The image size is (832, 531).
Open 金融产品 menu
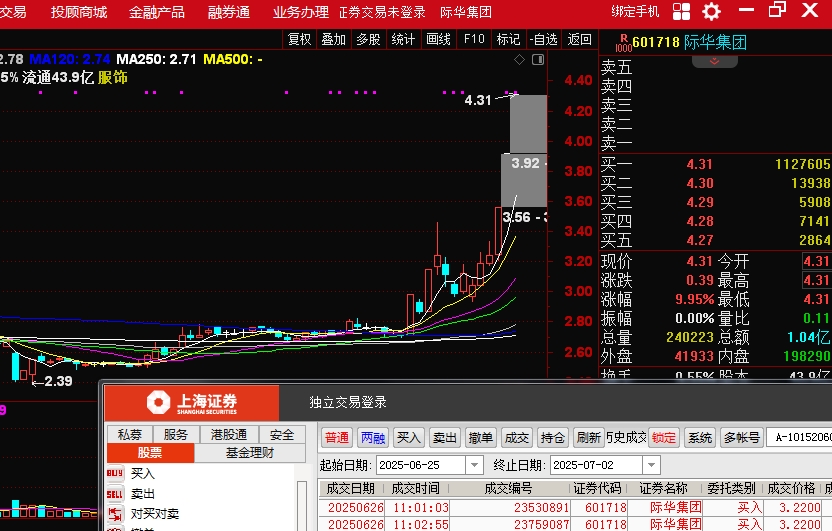157,12
